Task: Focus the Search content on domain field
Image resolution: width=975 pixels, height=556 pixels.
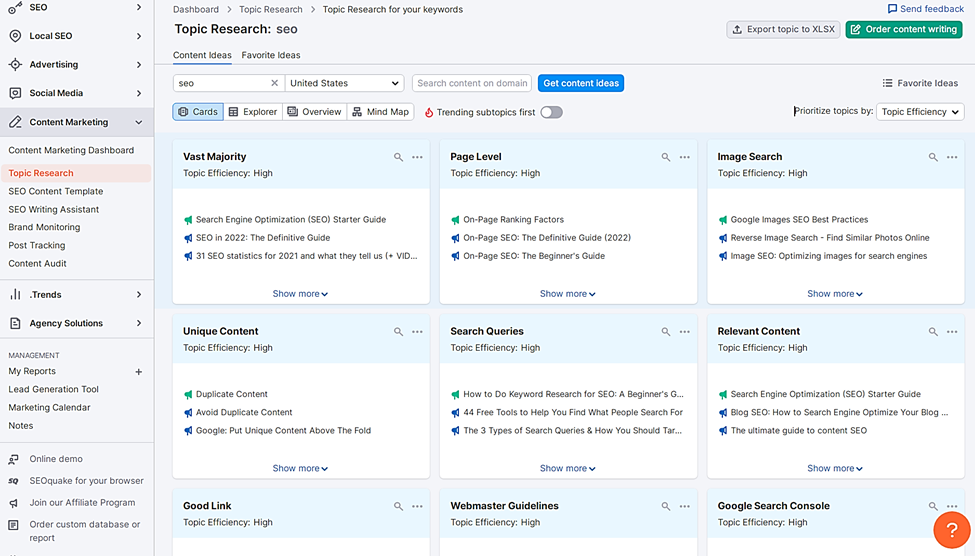Action: point(472,83)
